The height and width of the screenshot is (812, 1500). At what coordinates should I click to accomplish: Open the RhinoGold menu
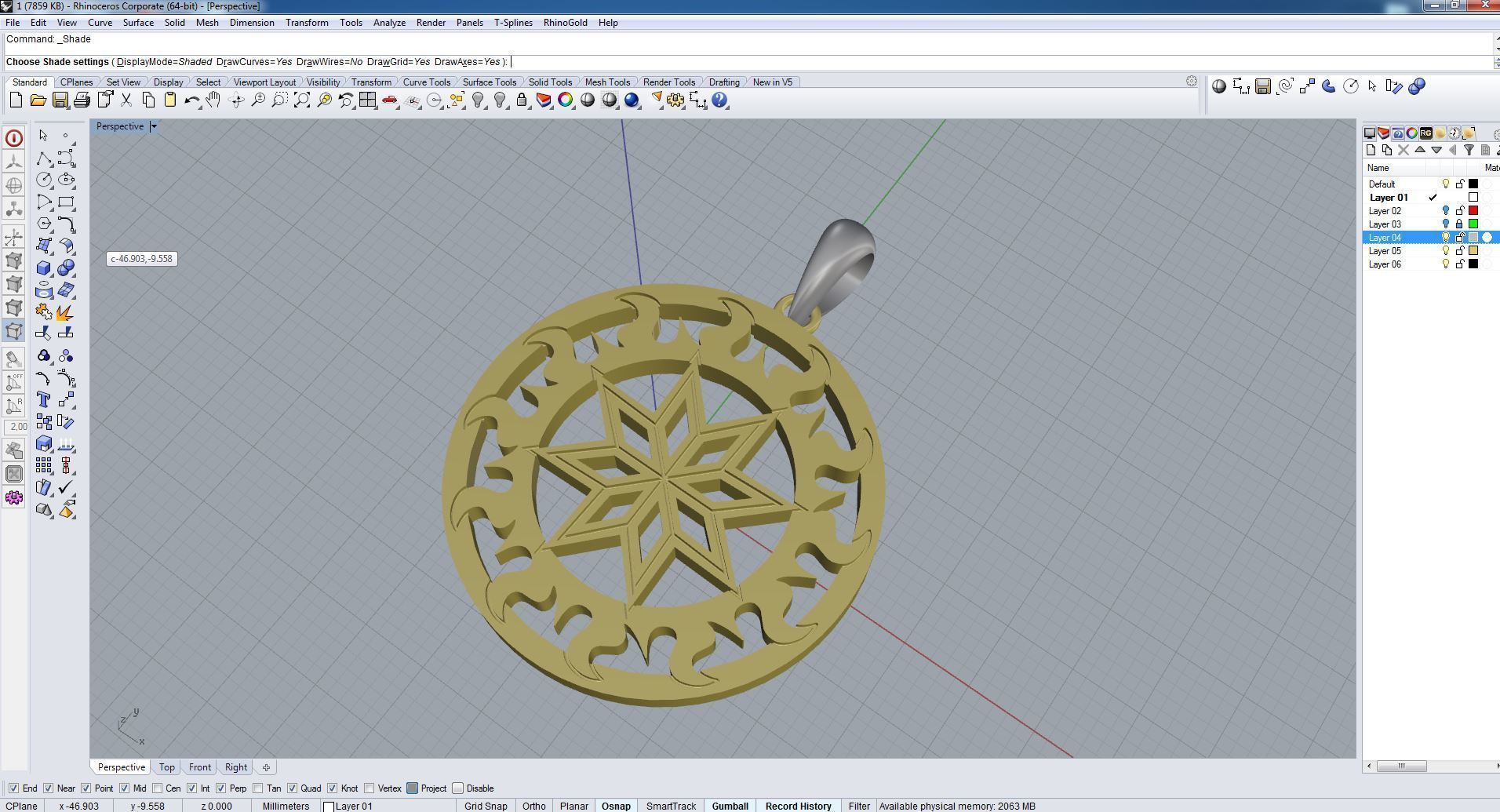565,23
